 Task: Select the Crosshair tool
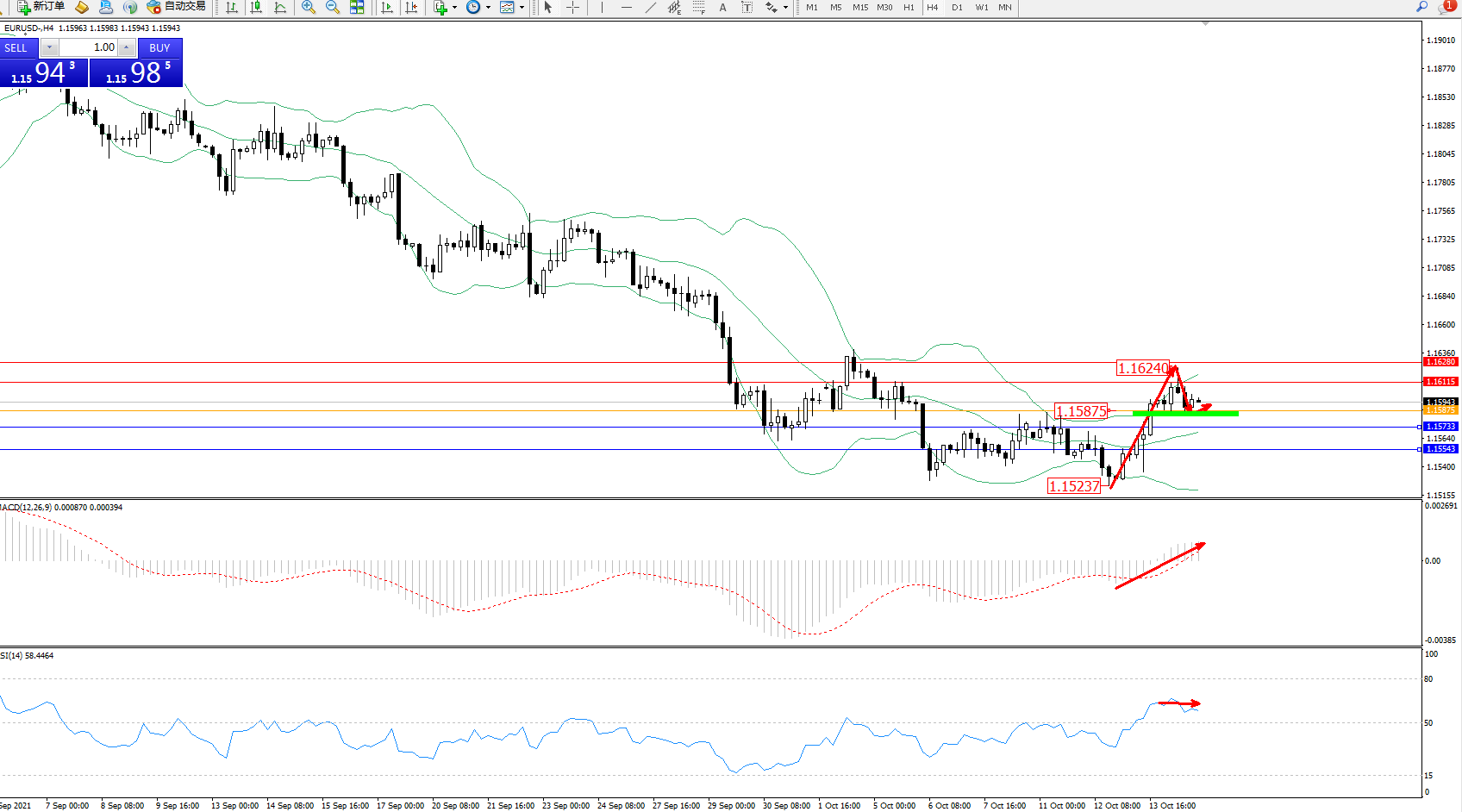tap(572, 8)
